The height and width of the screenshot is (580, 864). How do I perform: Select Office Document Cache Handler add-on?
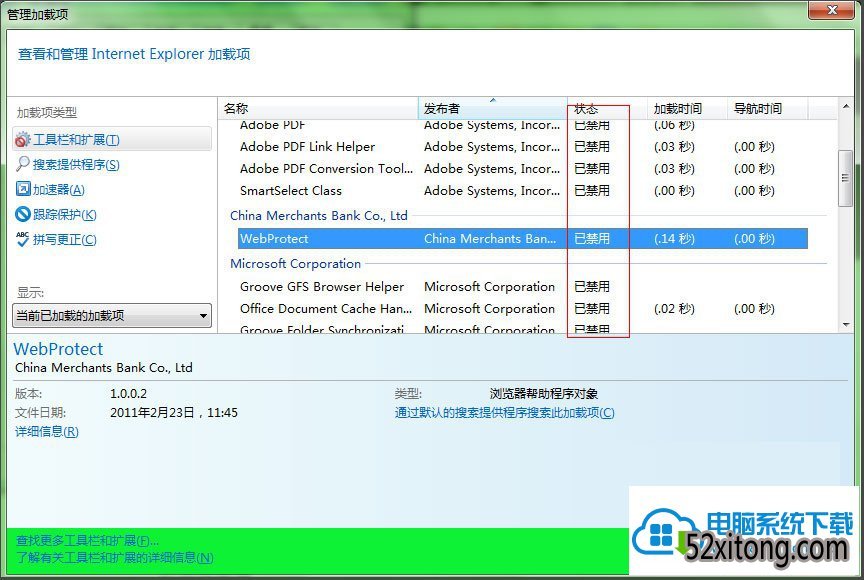pyautogui.click(x=523, y=308)
